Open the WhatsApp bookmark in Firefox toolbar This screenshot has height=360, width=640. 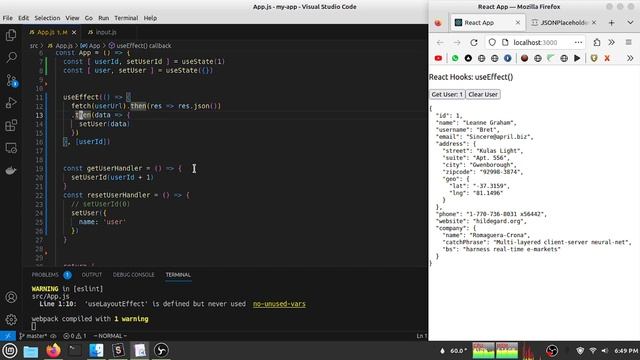pos(455,58)
